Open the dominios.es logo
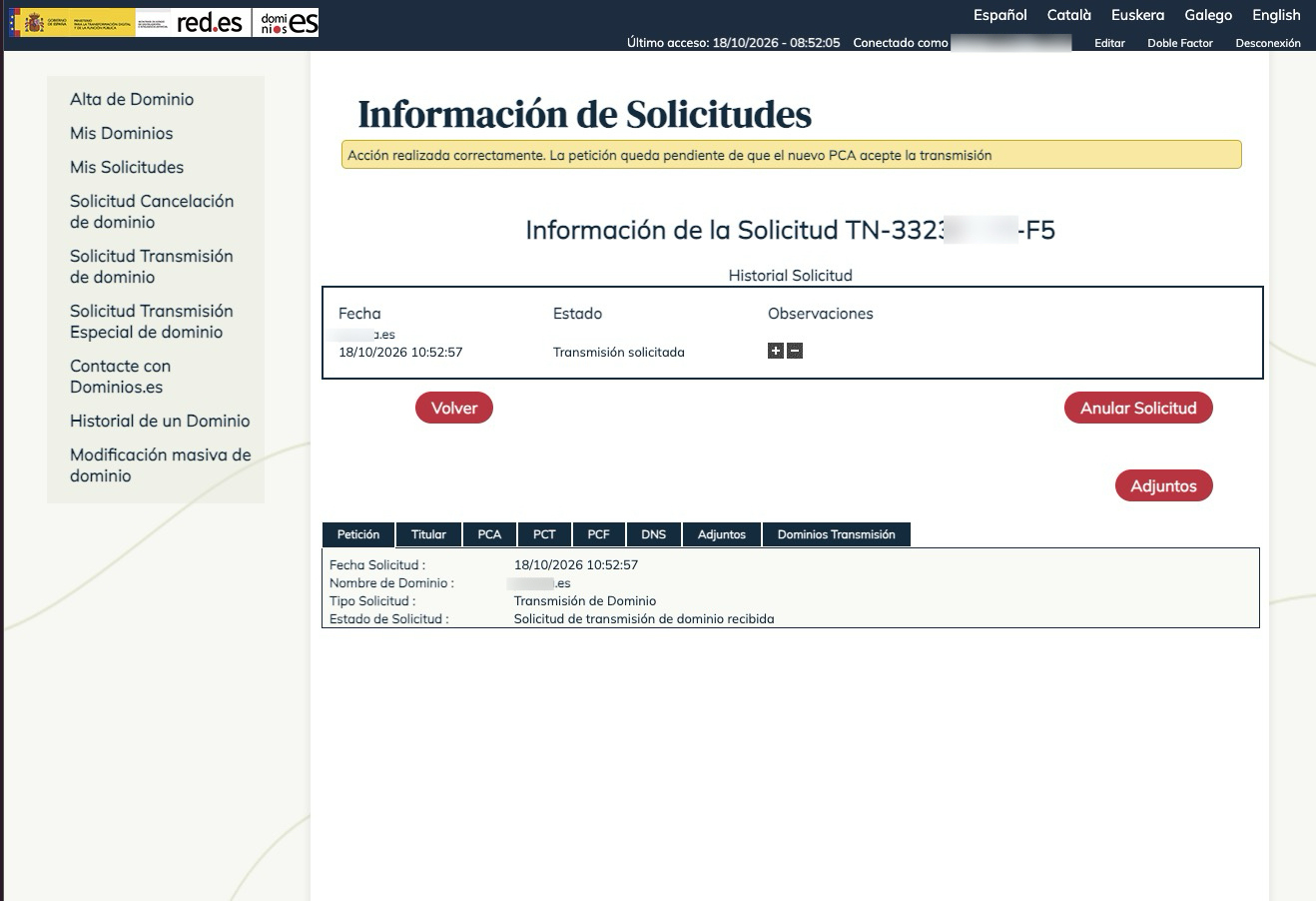 (287, 22)
